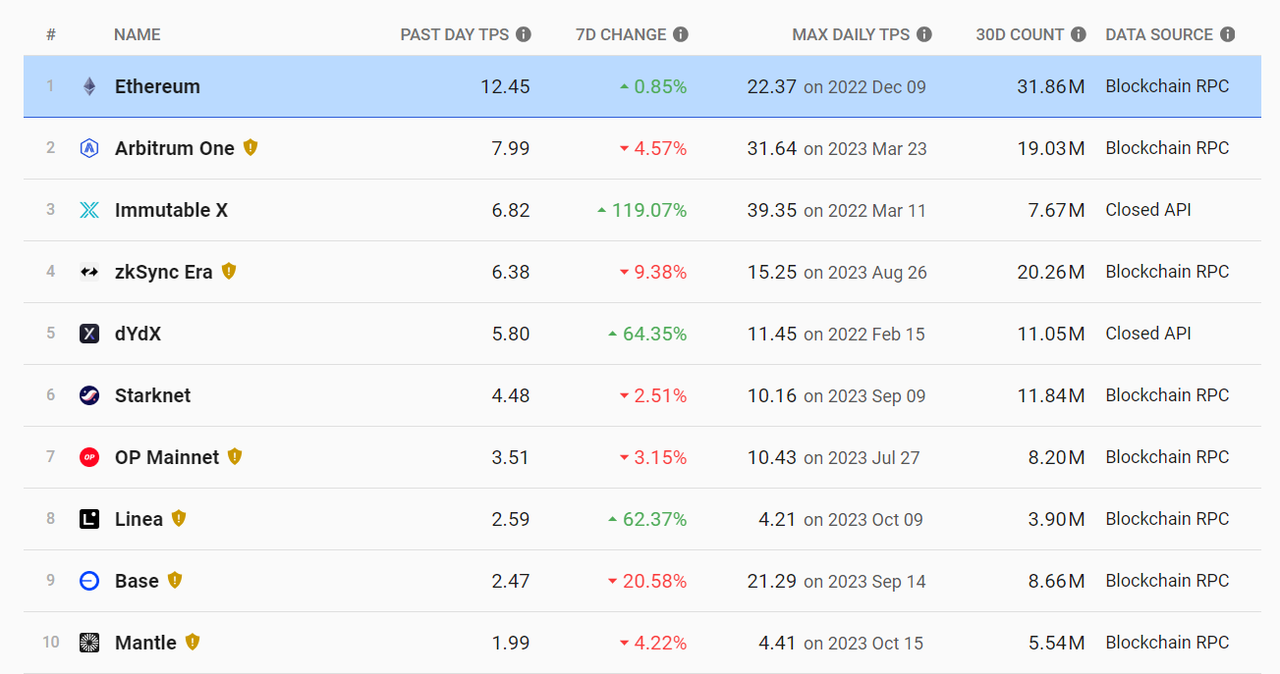
Task: Click warning shield next to Arbitrum One
Action: pos(250,148)
